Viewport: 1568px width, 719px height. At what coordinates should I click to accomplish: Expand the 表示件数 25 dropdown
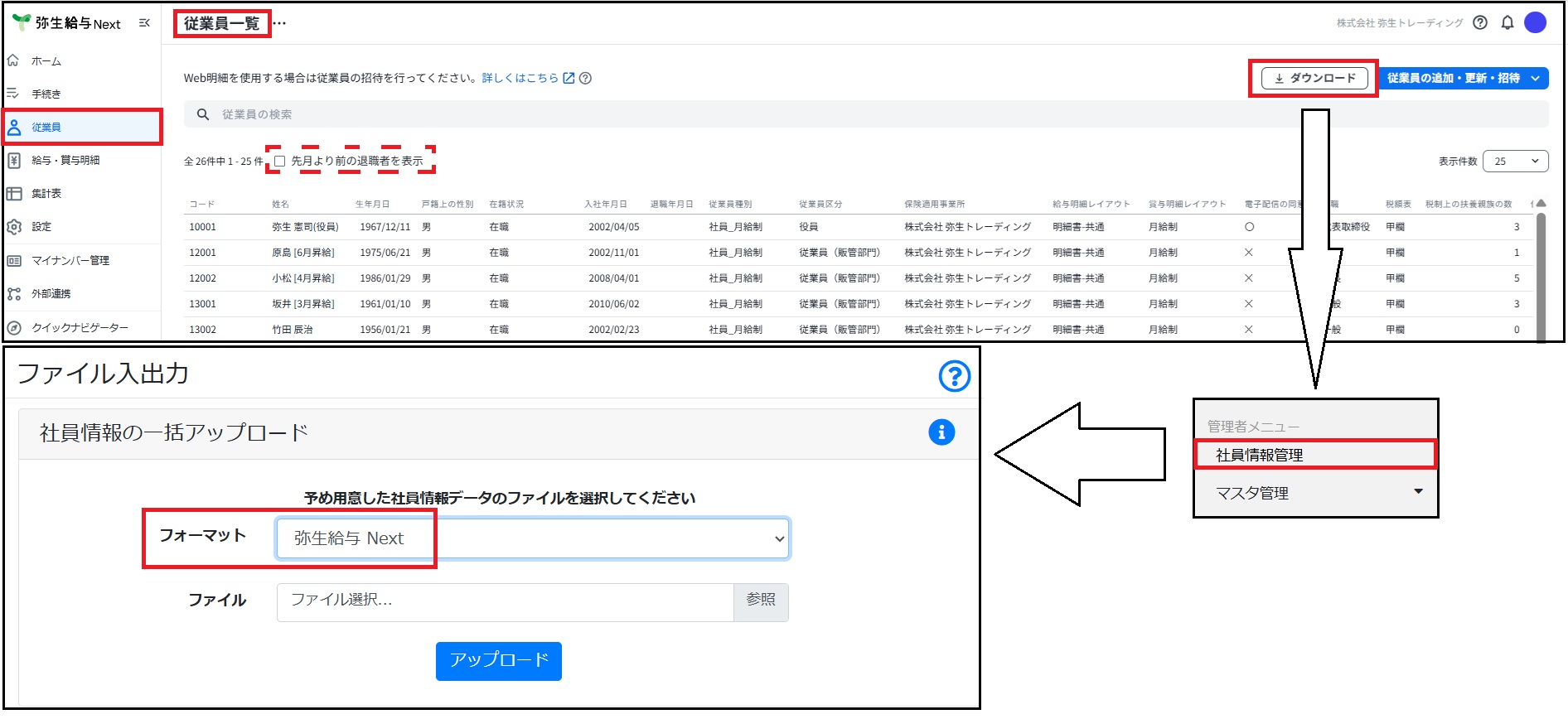[1515, 161]
